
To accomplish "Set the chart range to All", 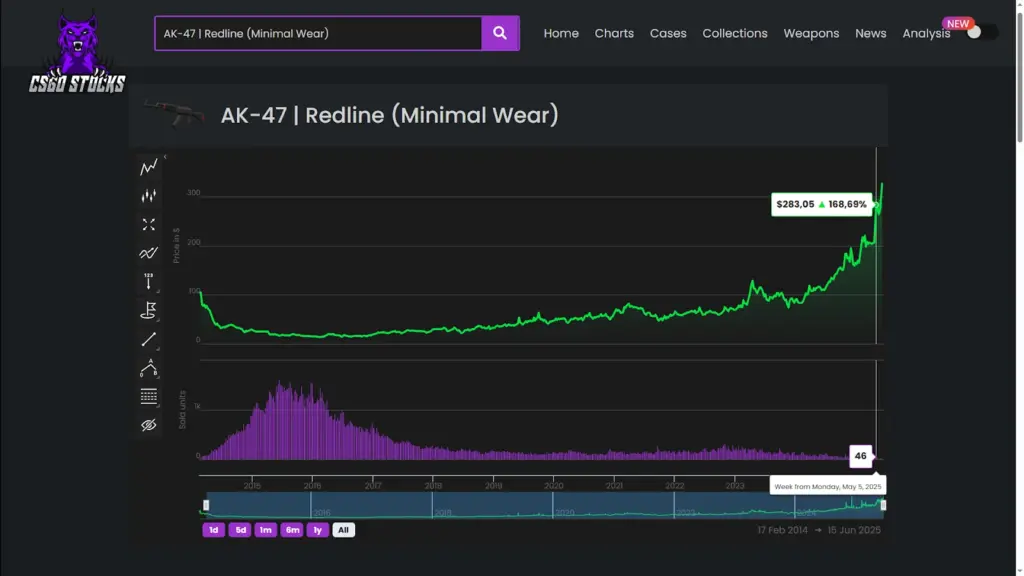I will pos(344,530).
